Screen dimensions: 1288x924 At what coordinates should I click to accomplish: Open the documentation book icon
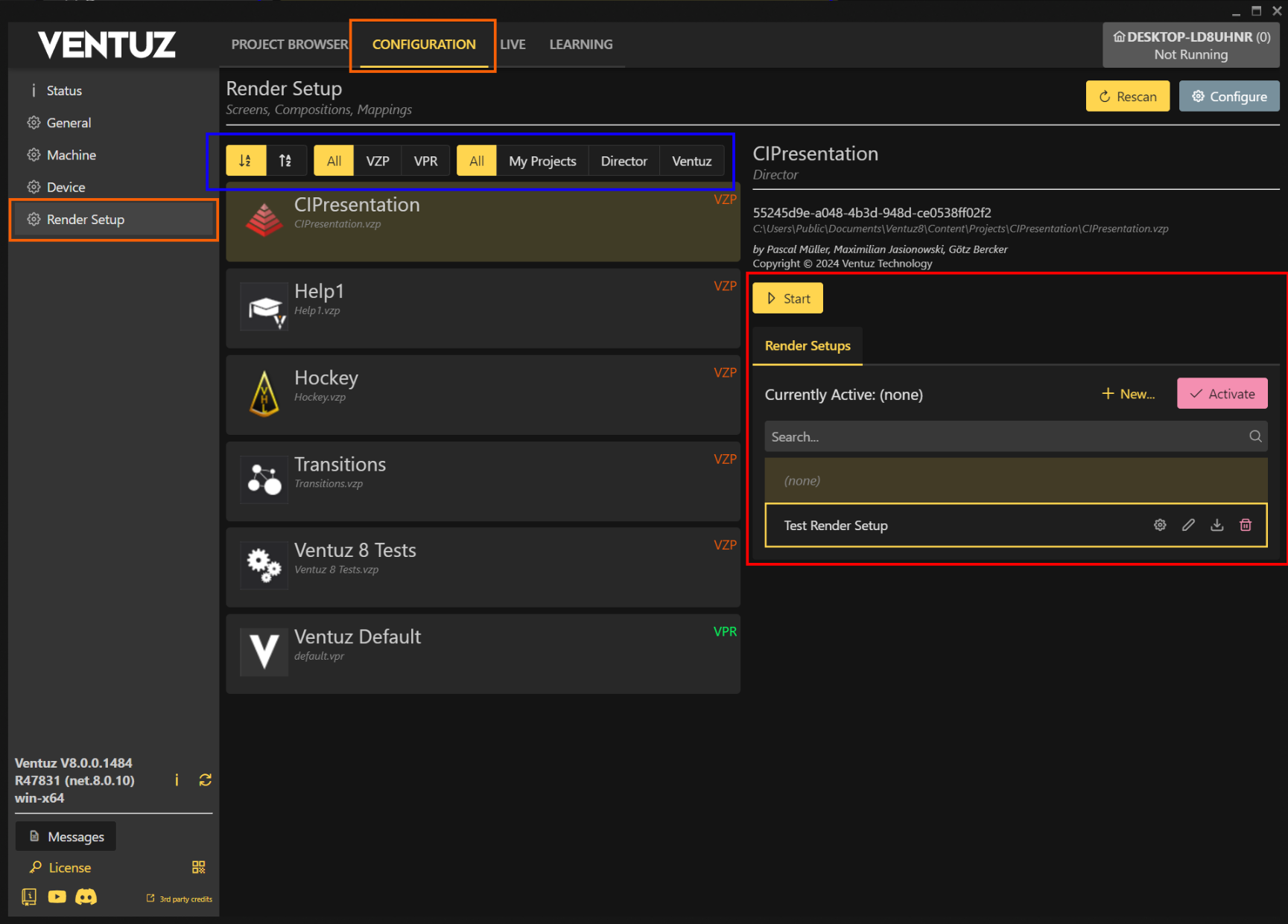(29, 896)
